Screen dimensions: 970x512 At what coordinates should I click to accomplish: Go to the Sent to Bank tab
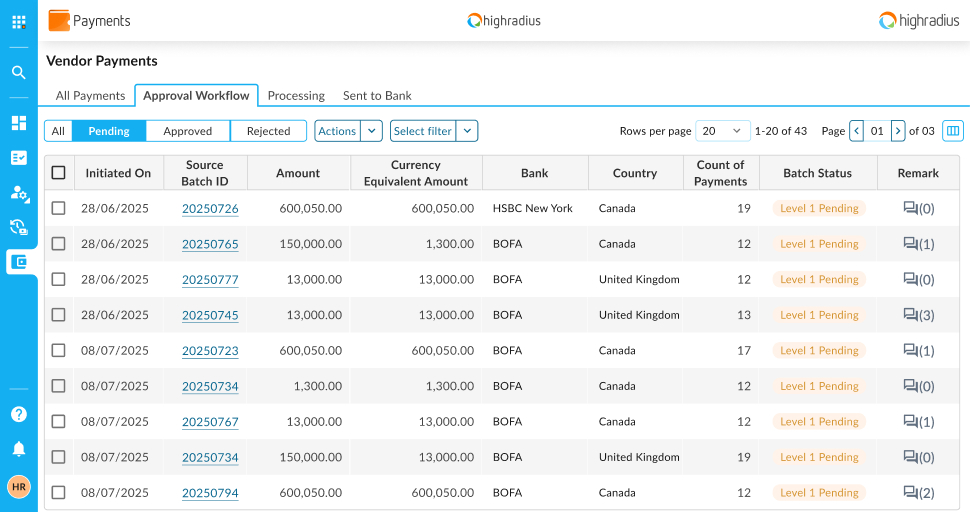tap(377, 96)
